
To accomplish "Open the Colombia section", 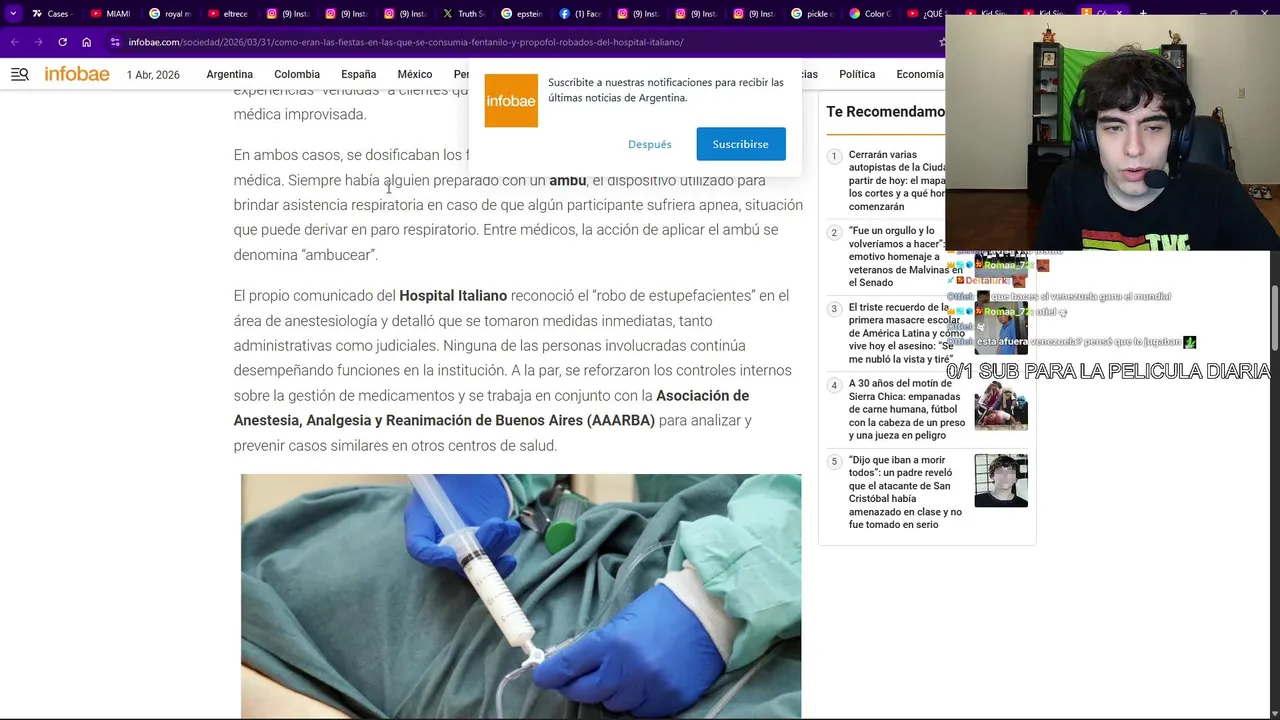I will [297, 75].
